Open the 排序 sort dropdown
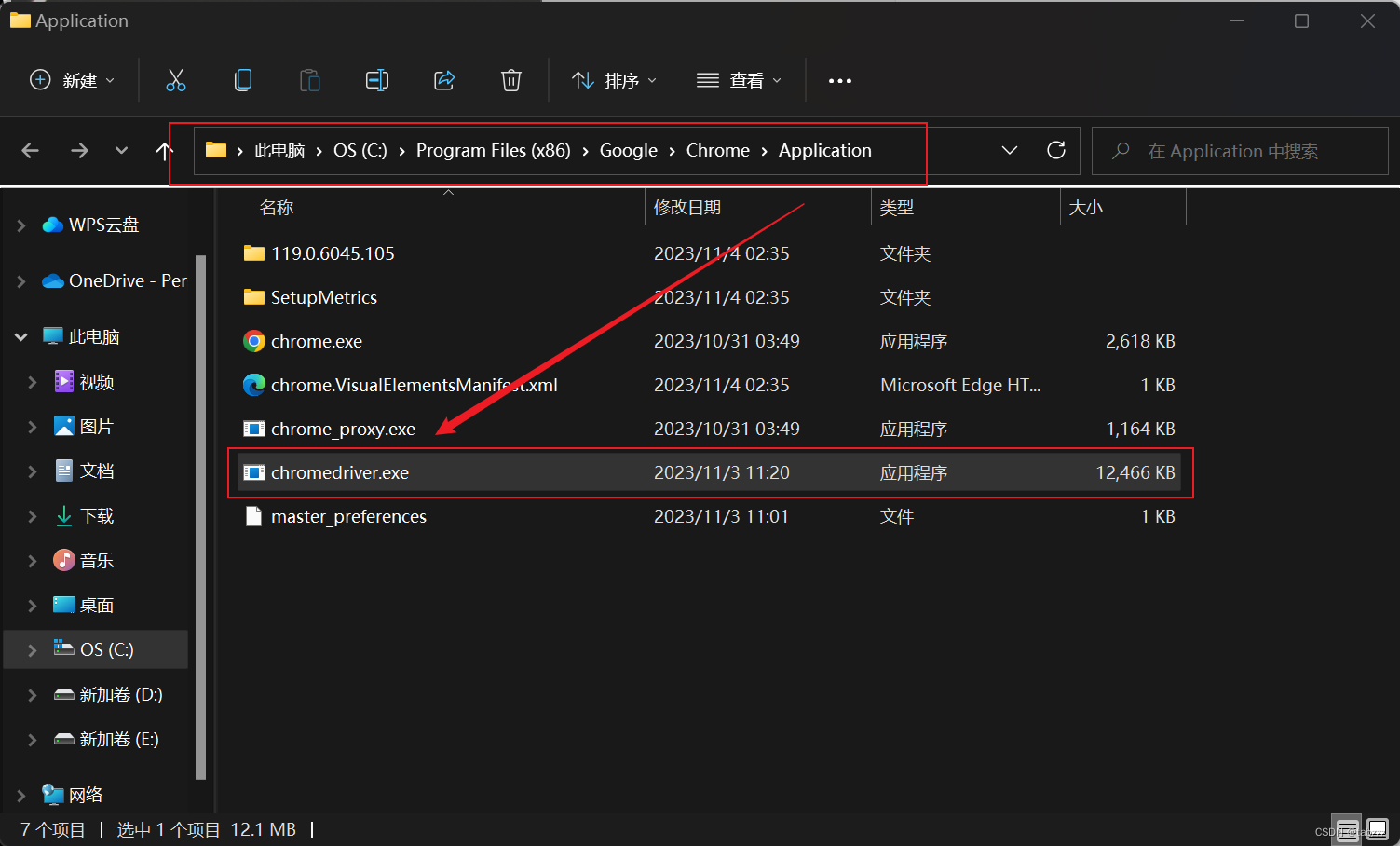The width and height of the screenshot is (1400, 846). pyautogui.click(x=614, y=80)
